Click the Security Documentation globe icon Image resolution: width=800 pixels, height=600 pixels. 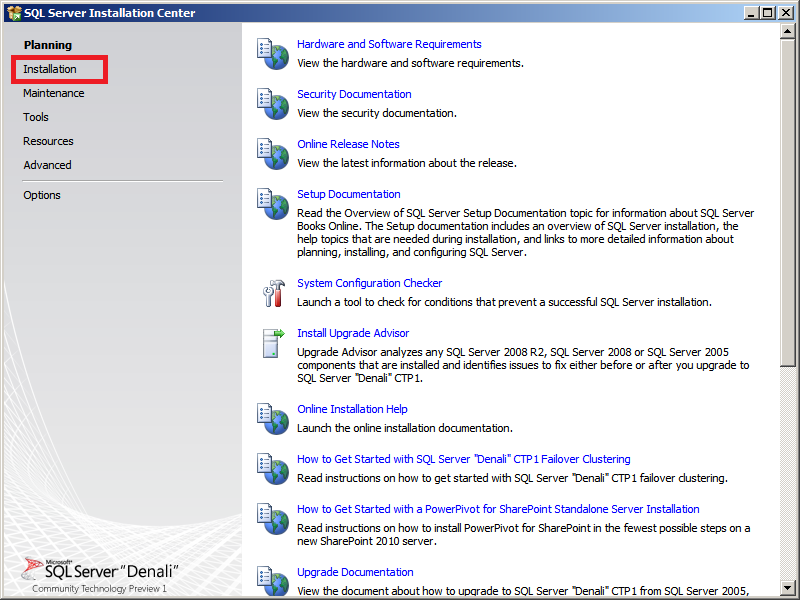(x=272, y=104)
